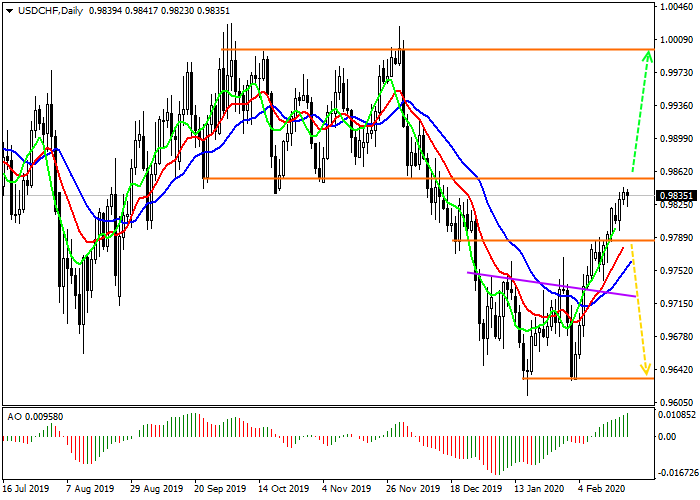Select the magenta trend line
The height and width of the screenshot is (500, 700).
[550, 284]
